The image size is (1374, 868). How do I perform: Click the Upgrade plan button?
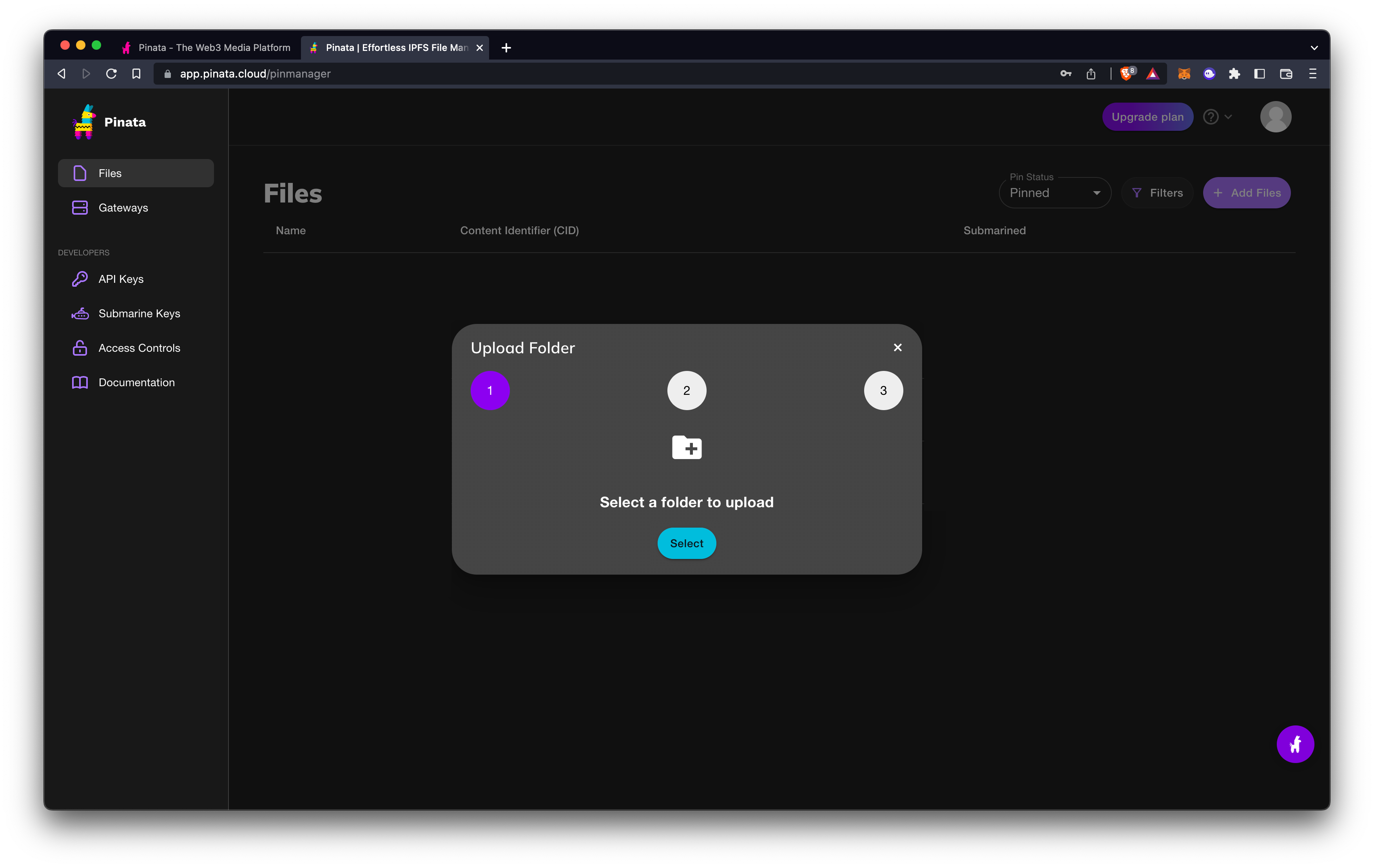click(x=1147, y=117)
